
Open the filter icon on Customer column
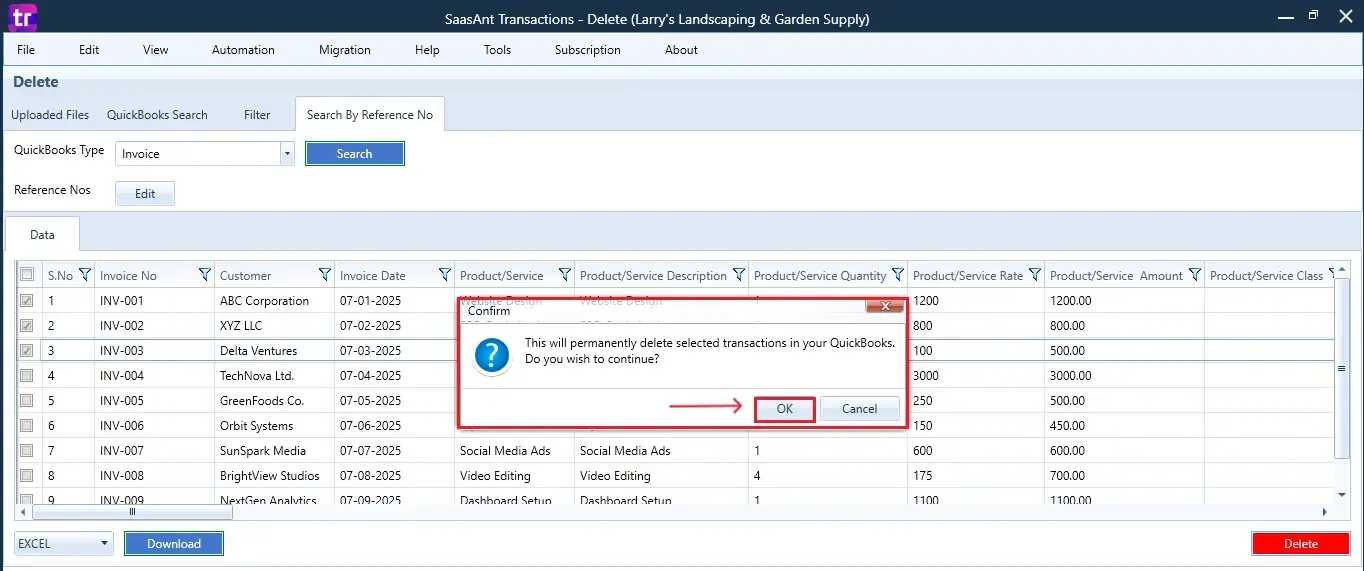click(325, 275)
